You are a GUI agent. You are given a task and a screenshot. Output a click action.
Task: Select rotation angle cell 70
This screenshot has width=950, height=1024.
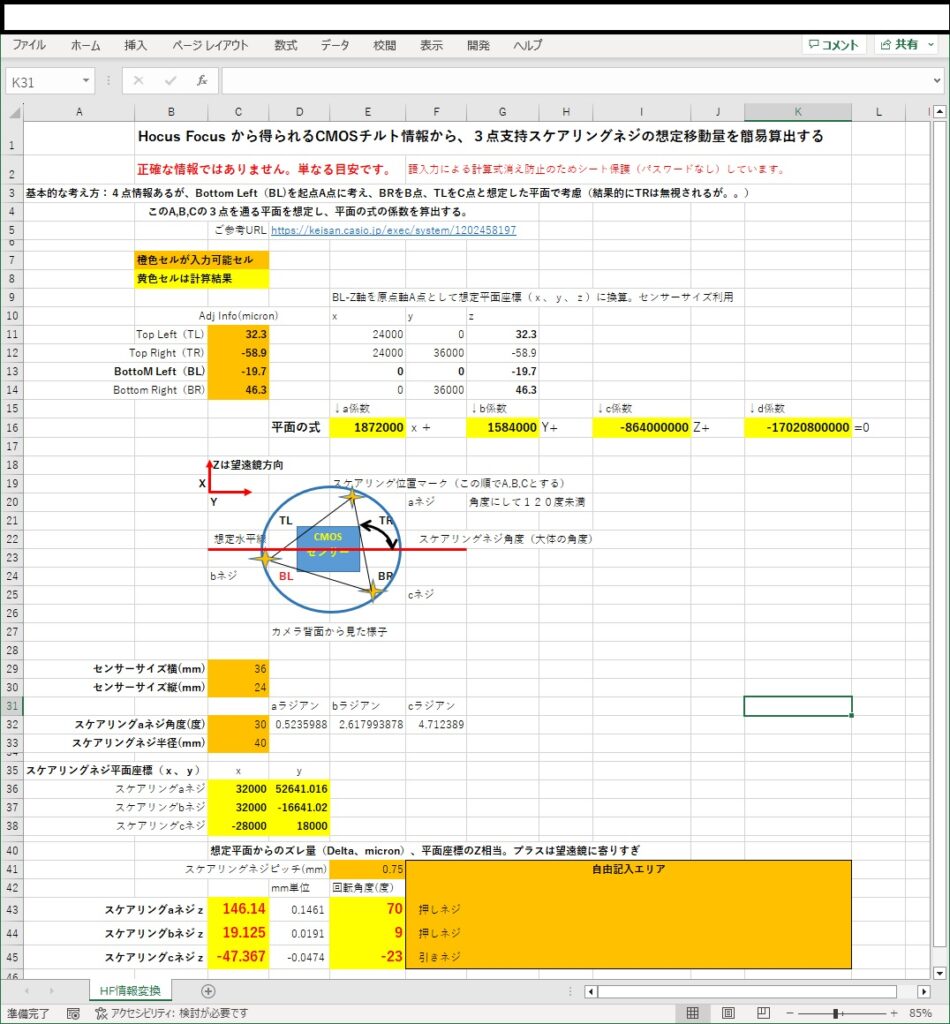point(367,909)
